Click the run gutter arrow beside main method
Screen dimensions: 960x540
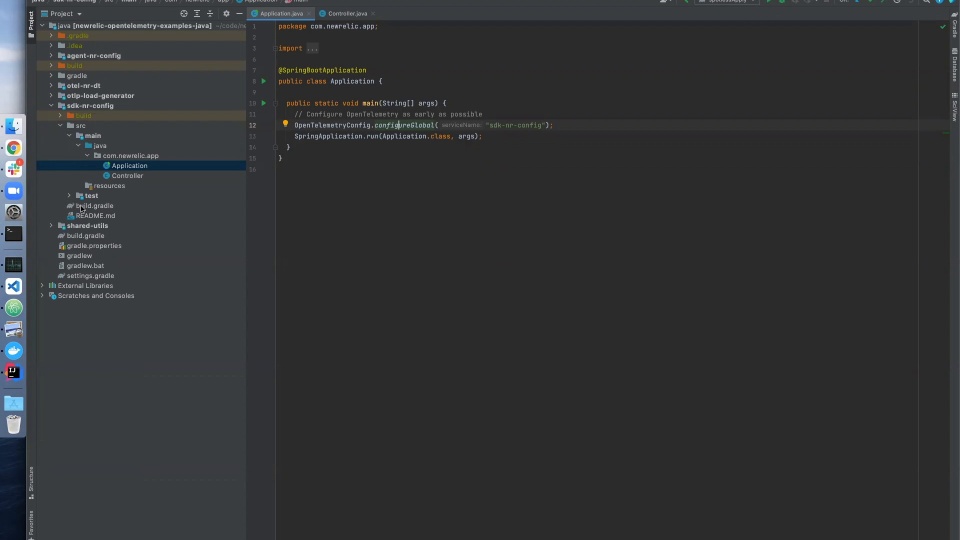pos(264,103)
